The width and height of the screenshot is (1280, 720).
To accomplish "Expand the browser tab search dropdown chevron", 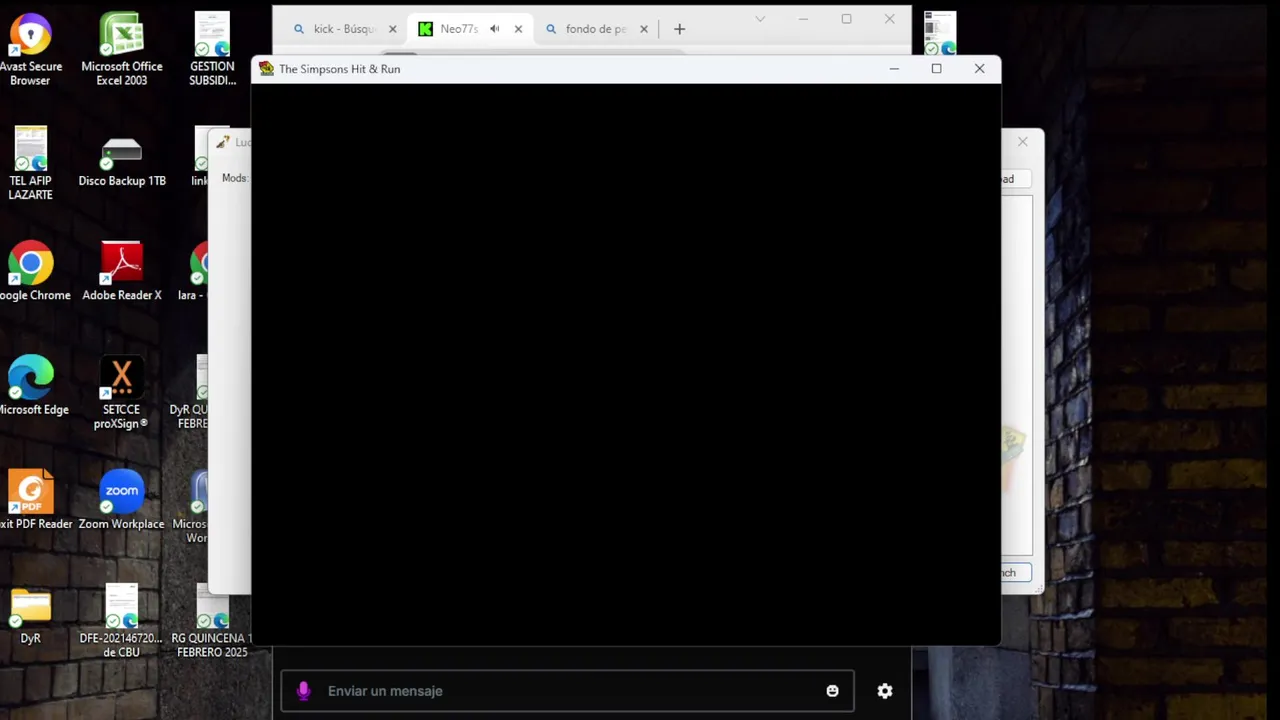I will (760, 19).
